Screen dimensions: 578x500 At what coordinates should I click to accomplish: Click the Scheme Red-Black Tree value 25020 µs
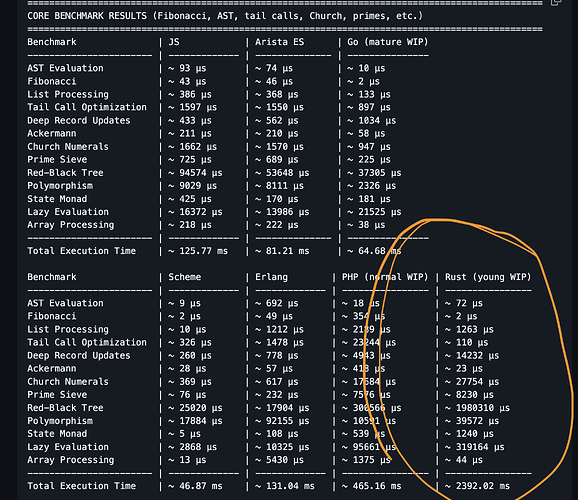195,408
